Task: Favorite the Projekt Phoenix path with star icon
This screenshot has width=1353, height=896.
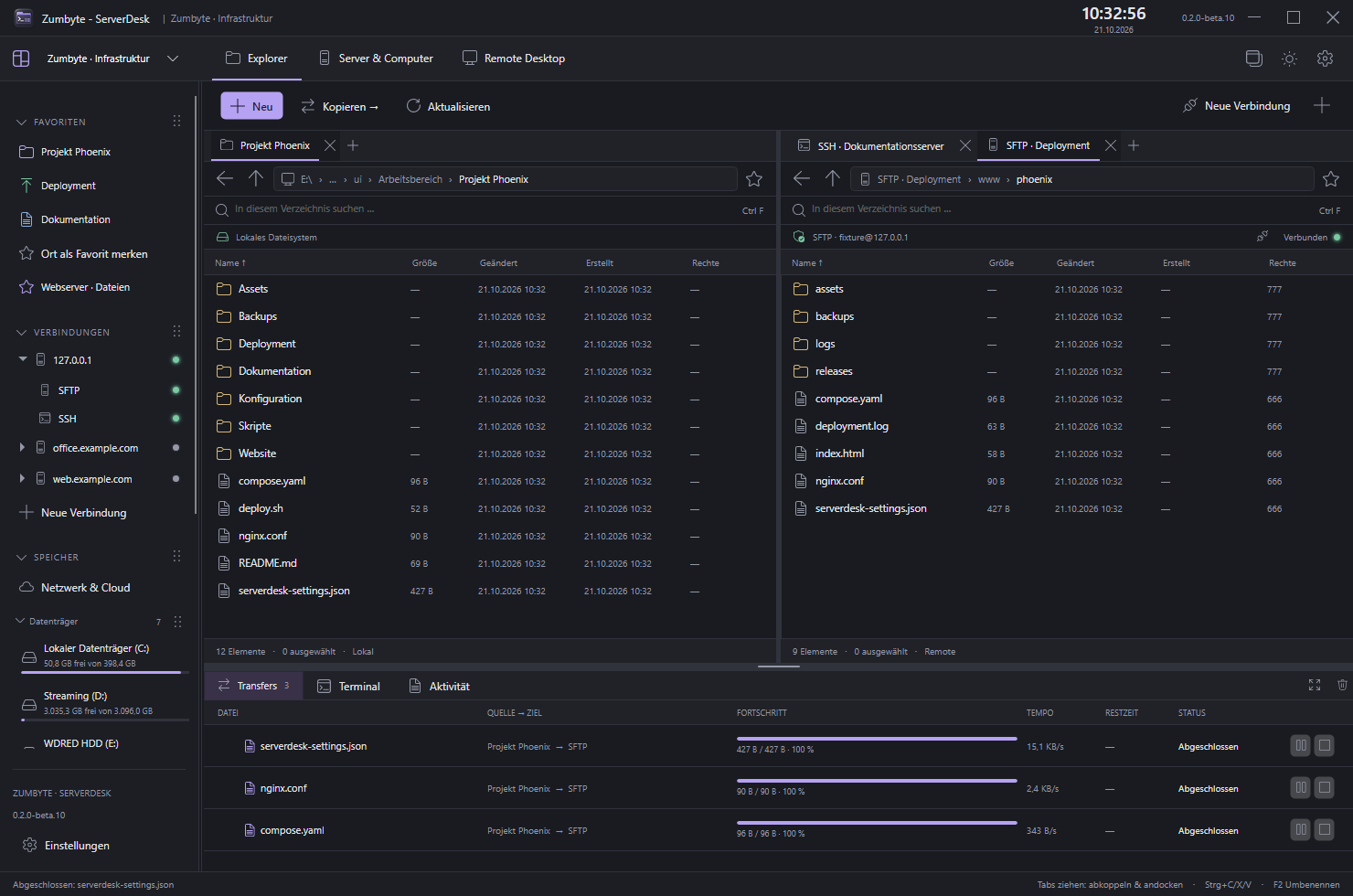Action: tap(754, 179)
